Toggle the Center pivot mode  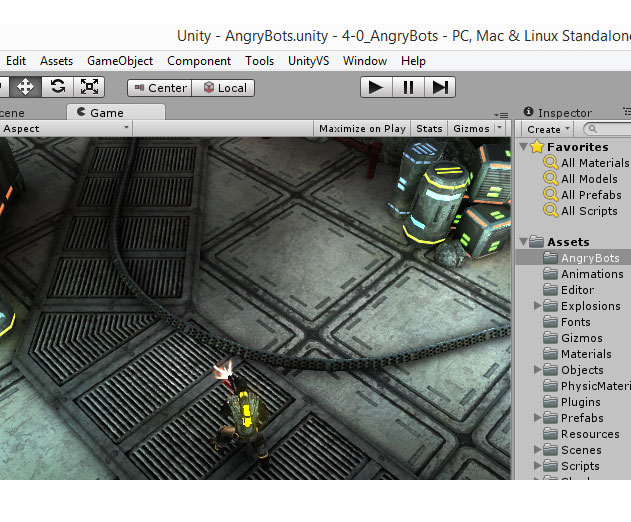click(160, 88)
